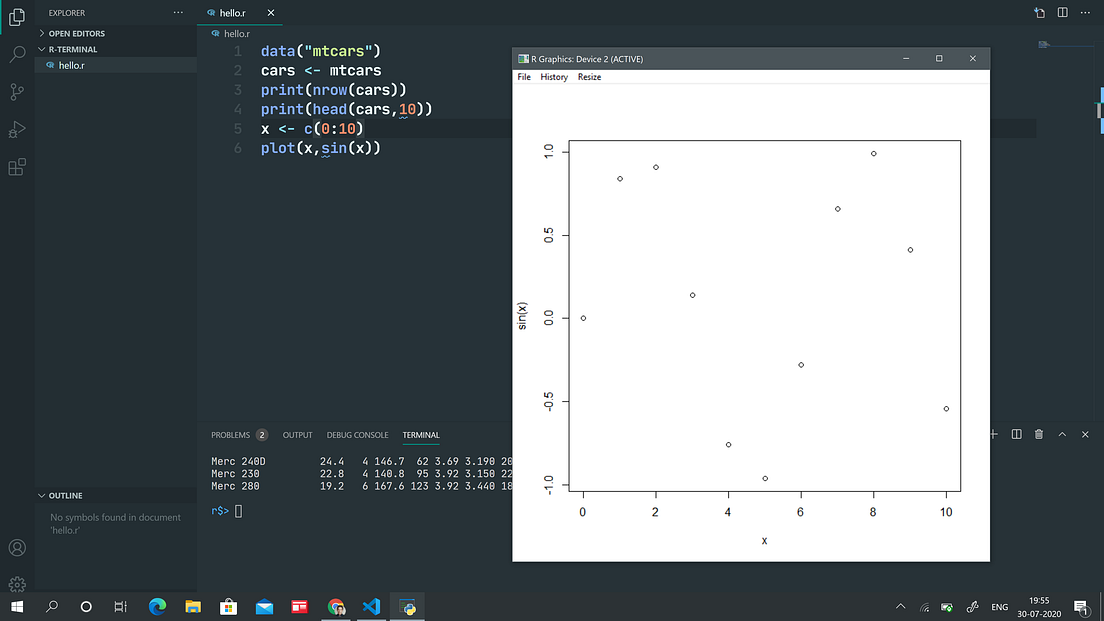
Task: Open the Manage settings gear
Action: 17,584
